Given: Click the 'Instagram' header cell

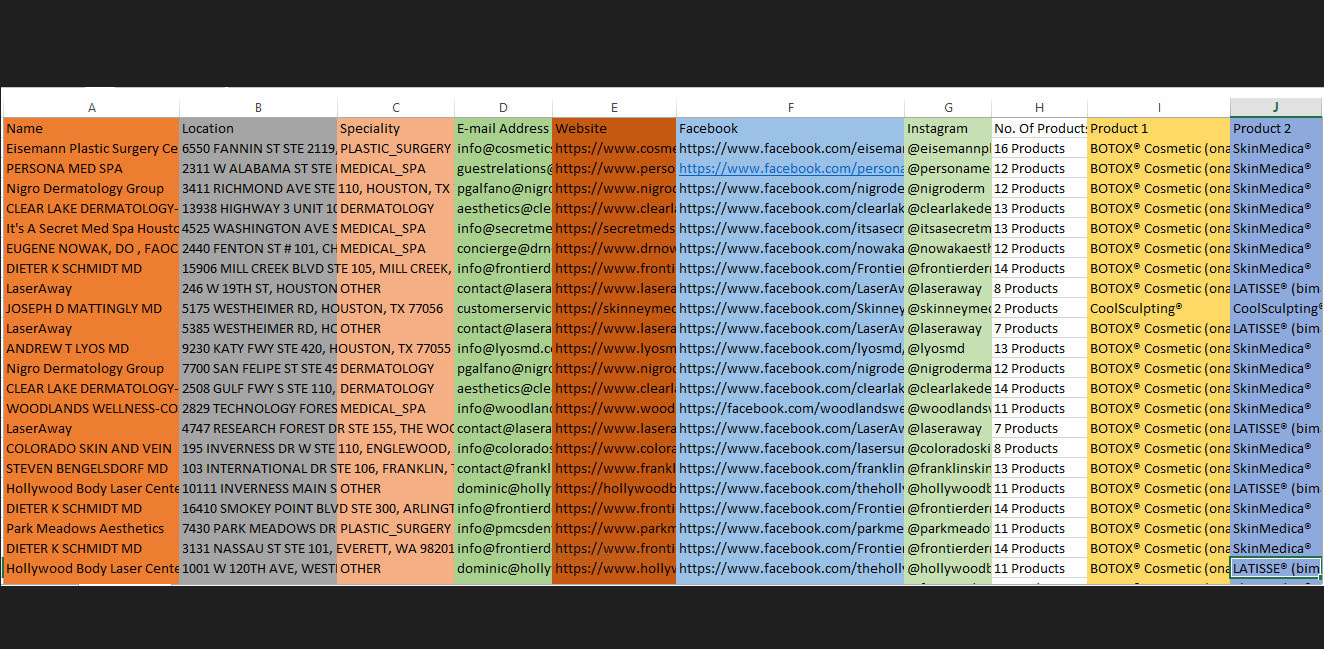Looking at the screenshot, I should (947, 129).
